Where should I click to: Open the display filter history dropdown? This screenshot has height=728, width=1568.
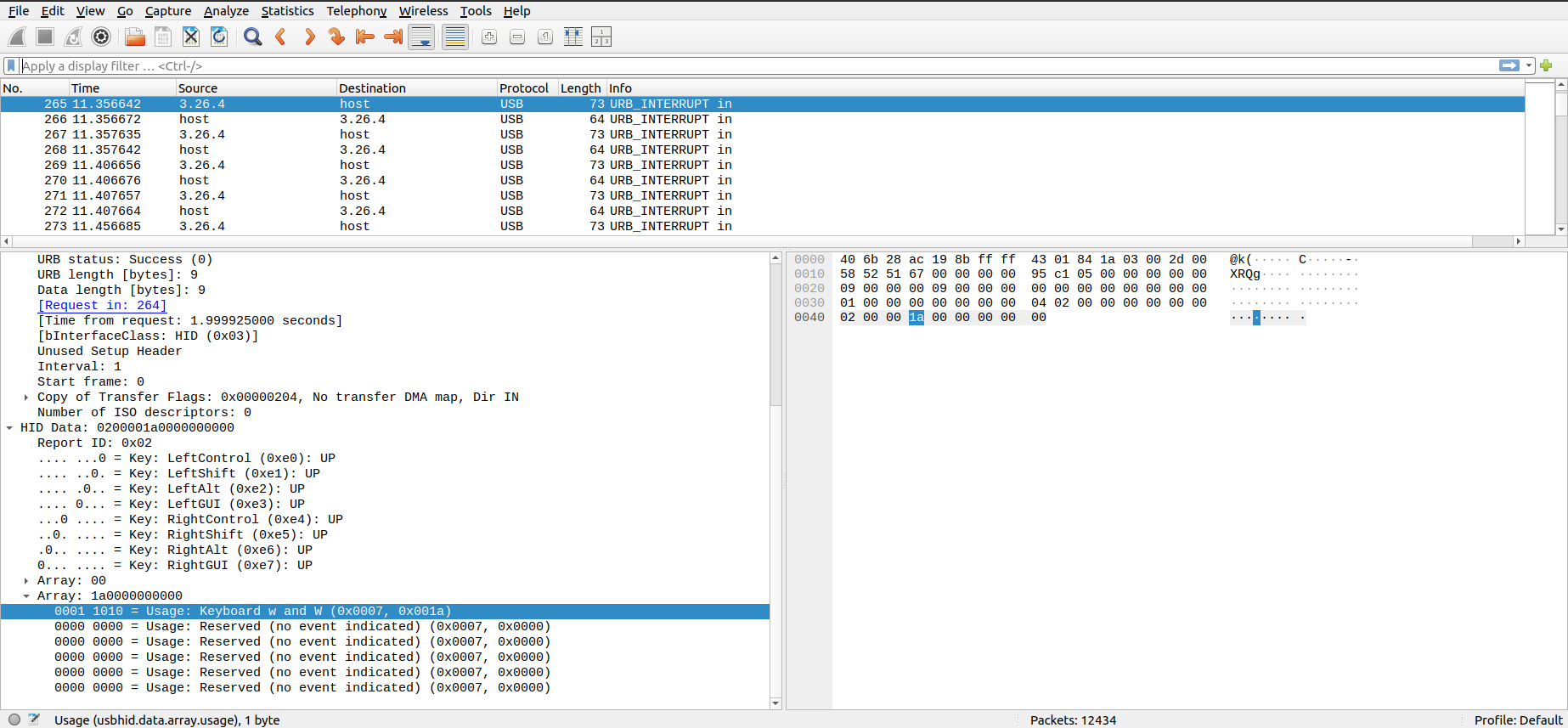pyautogui.click(x=1529, y=66)
